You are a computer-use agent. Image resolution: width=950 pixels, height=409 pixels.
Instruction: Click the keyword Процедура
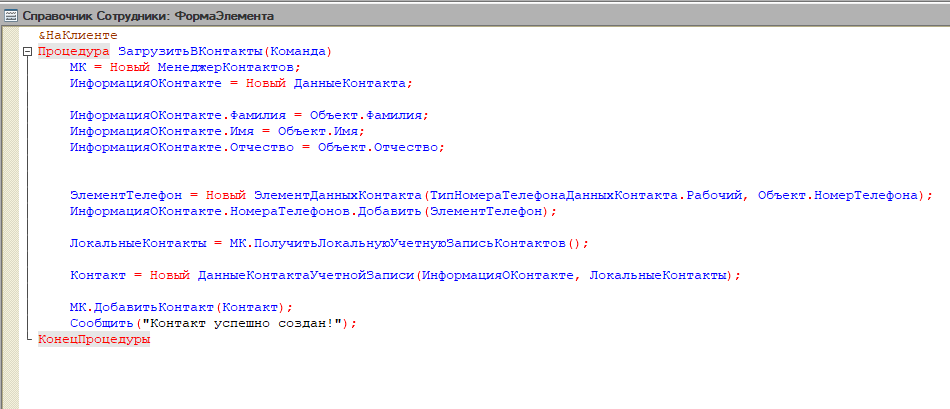[74, 52]
